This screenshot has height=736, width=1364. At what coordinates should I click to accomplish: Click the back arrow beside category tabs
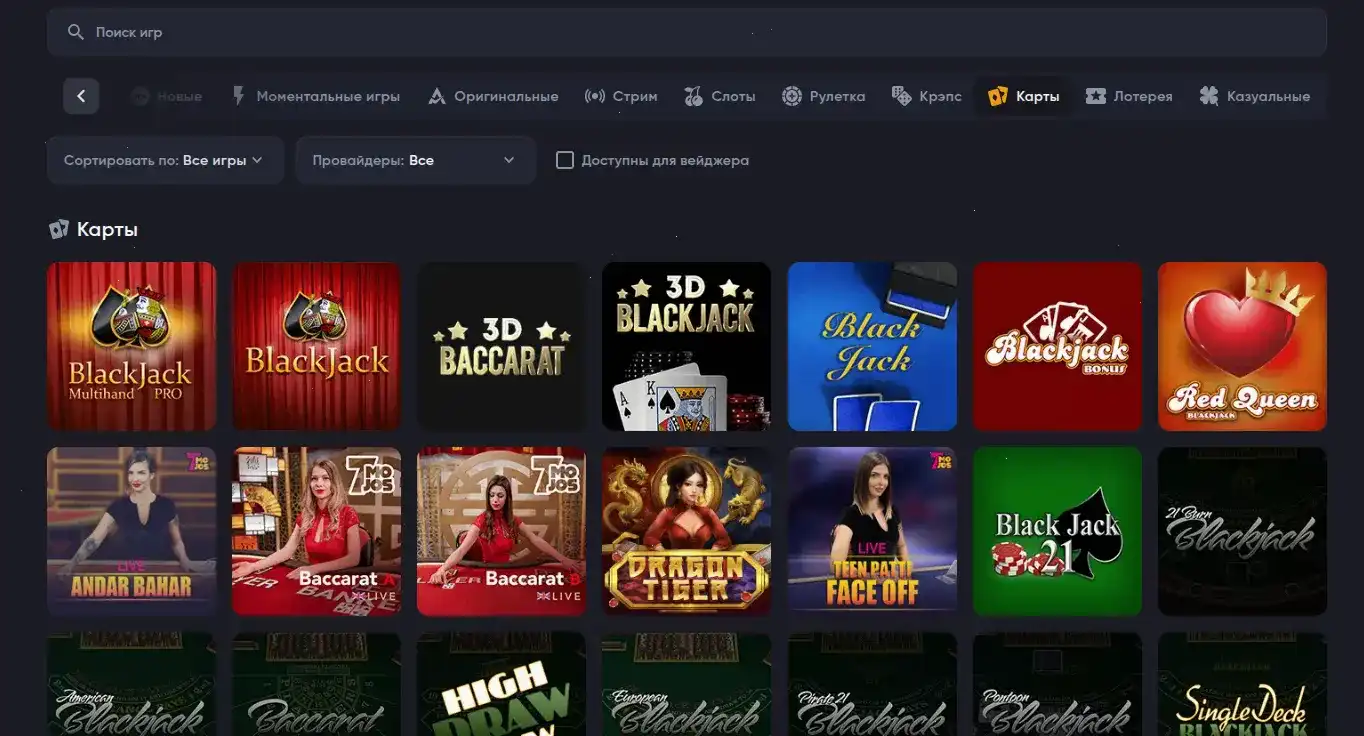[81, 95]
